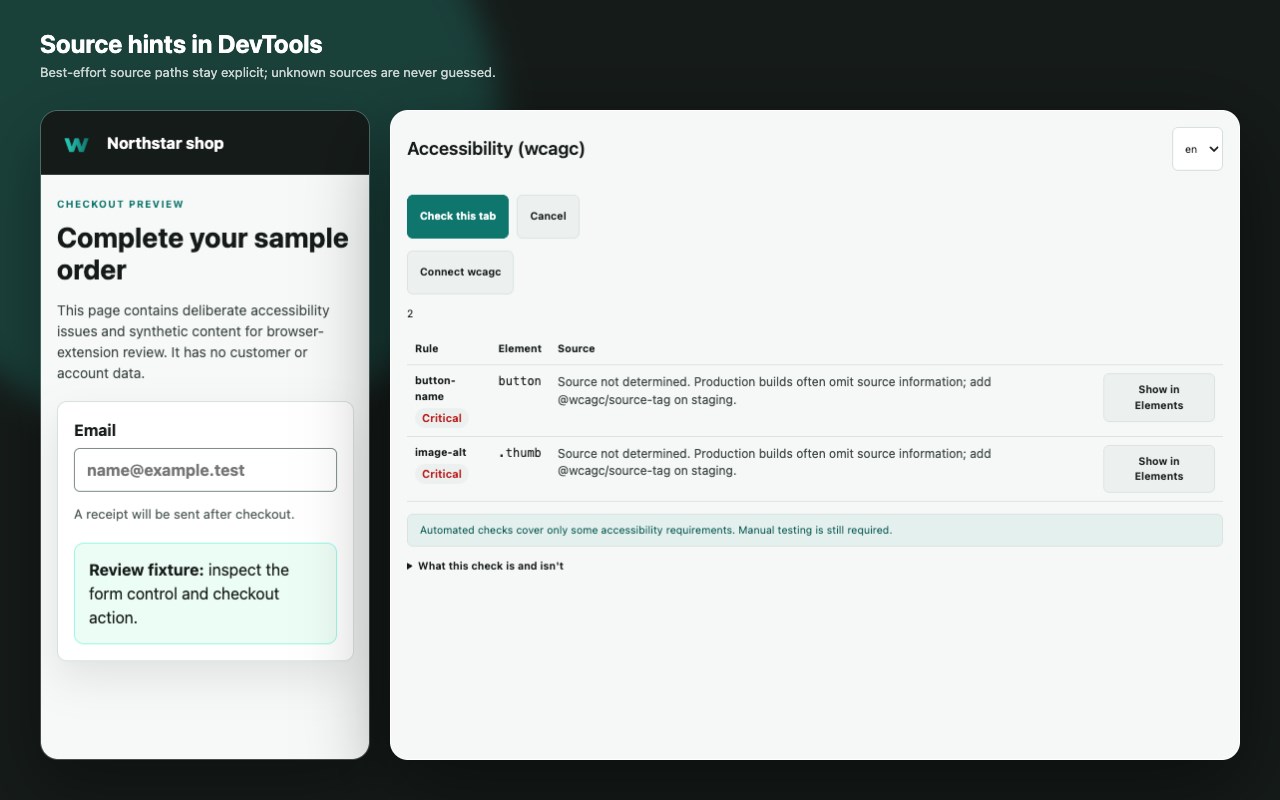Click the automated checks notice banner
The width and height of the screenshot is (1280, 800).
coord(815,530)
